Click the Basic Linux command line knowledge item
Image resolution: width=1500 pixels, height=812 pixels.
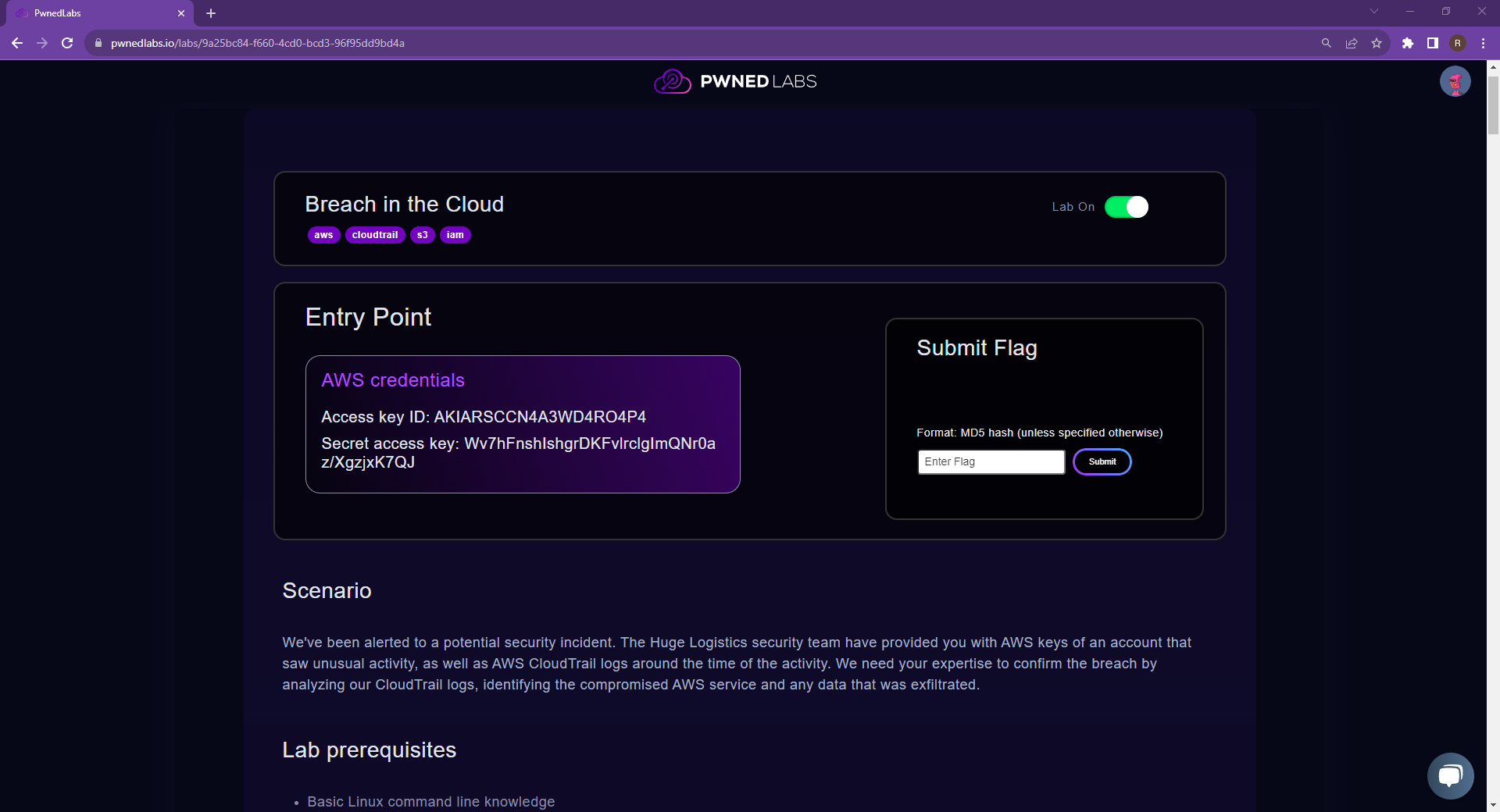point(431,802)
